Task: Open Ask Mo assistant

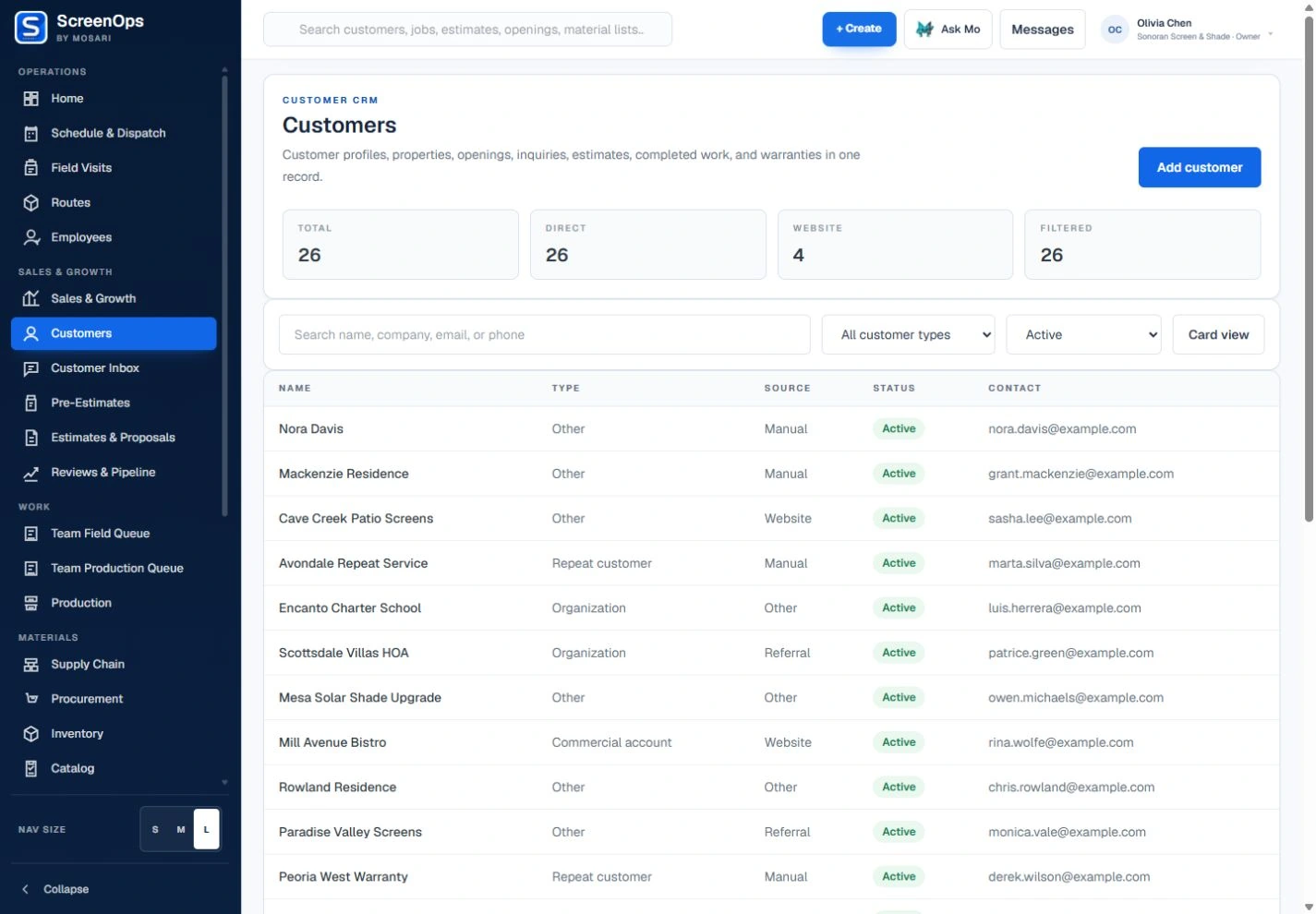Action: tap(948, 30)
